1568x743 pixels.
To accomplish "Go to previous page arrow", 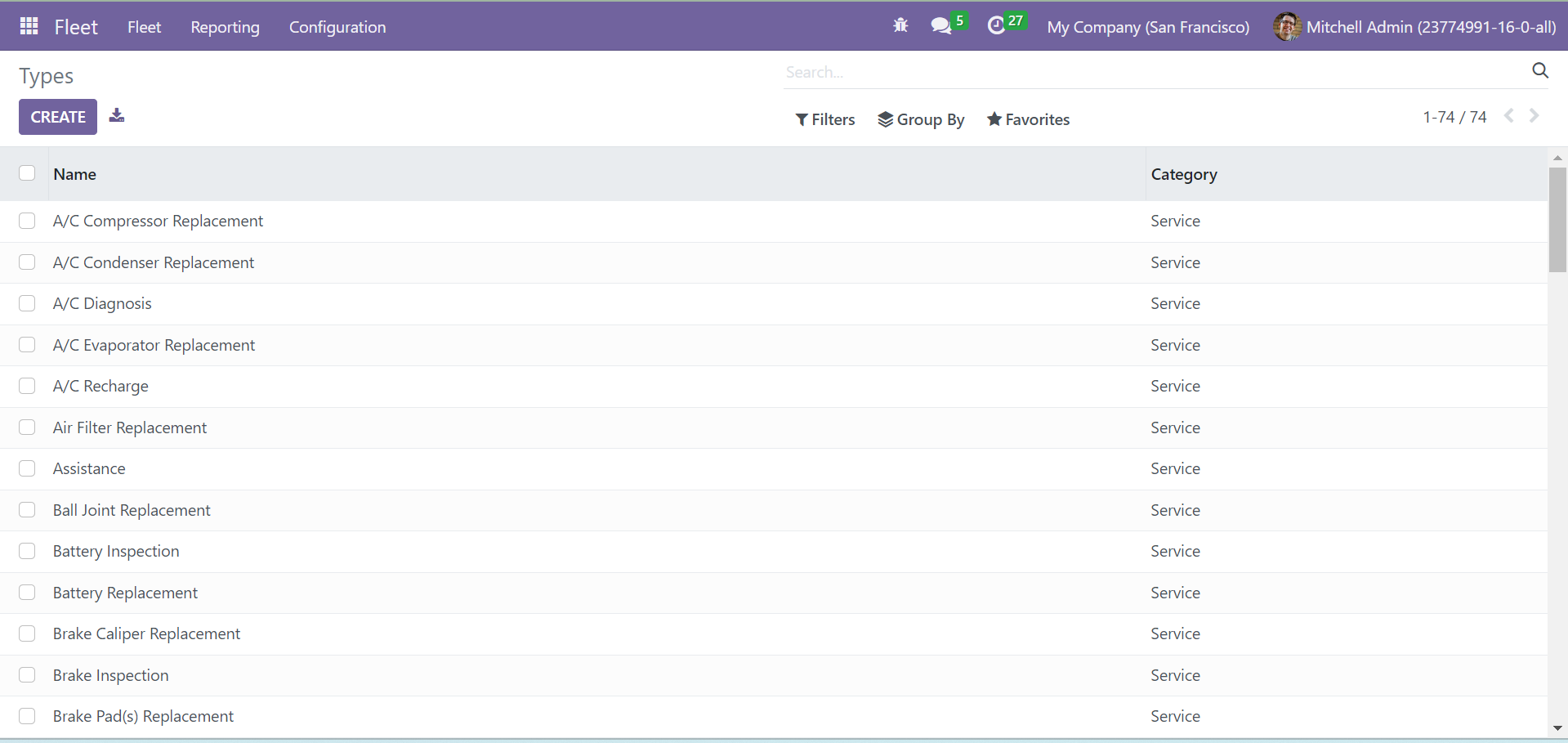I will pyautogui.click(x=1509, y=116).
